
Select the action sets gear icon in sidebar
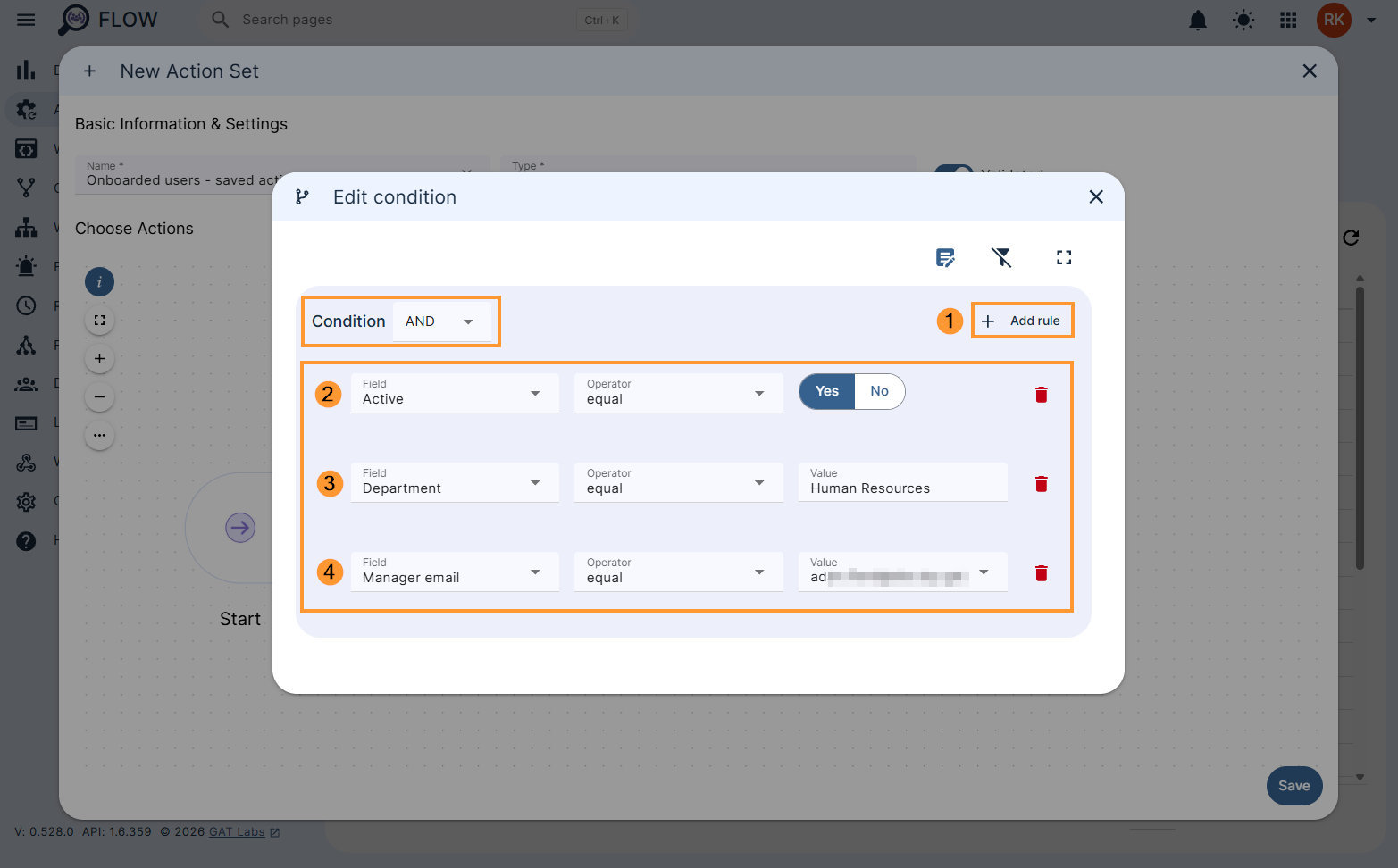26,109
